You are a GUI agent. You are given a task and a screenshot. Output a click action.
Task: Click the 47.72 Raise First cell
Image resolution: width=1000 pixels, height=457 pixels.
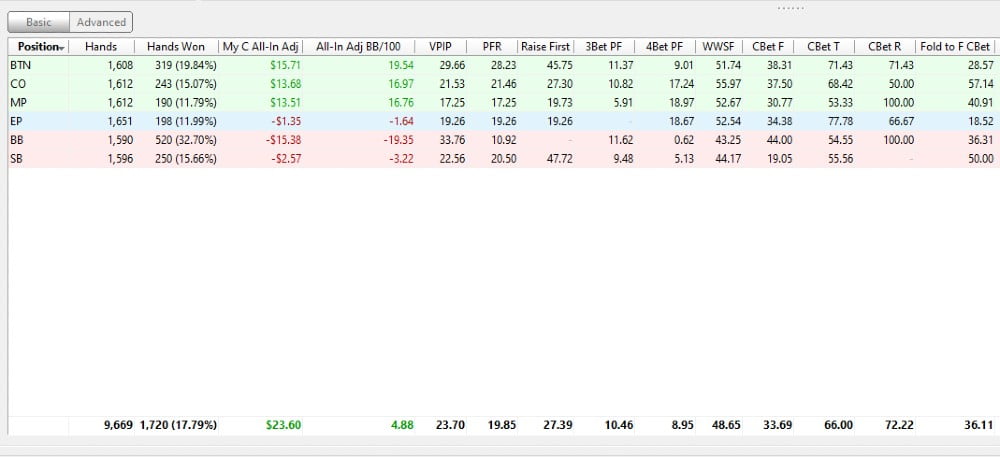(559, 159)
